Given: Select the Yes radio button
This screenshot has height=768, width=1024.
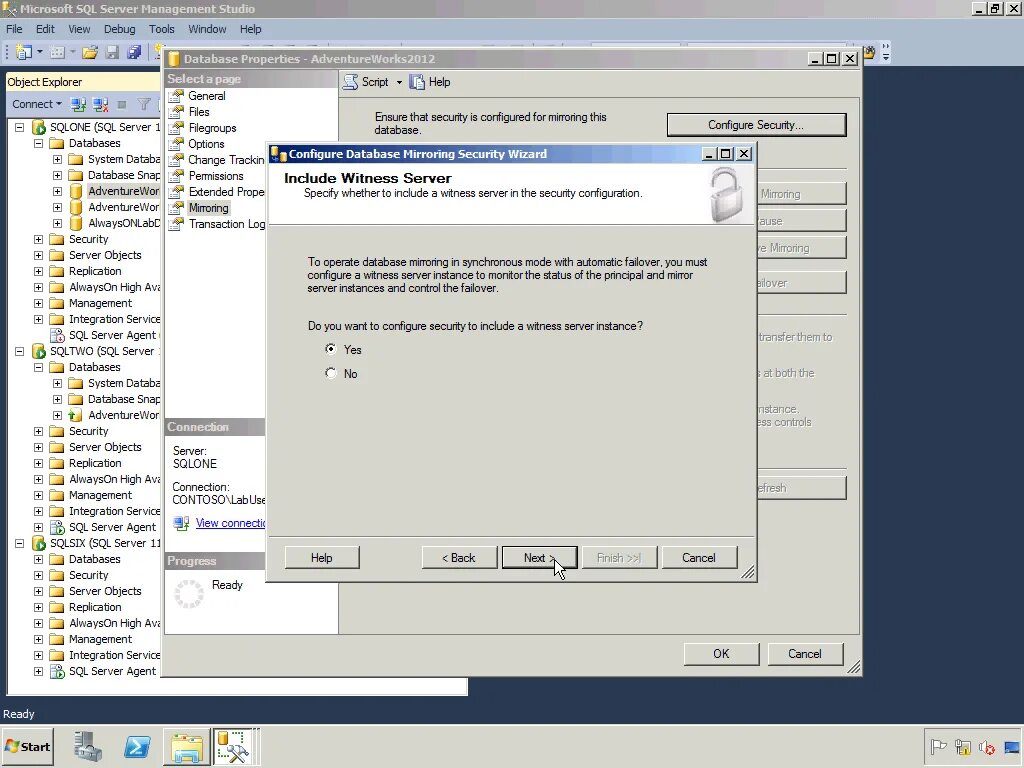Looking at the screenshot, I should pyautogui.click(x=331, y=349).
